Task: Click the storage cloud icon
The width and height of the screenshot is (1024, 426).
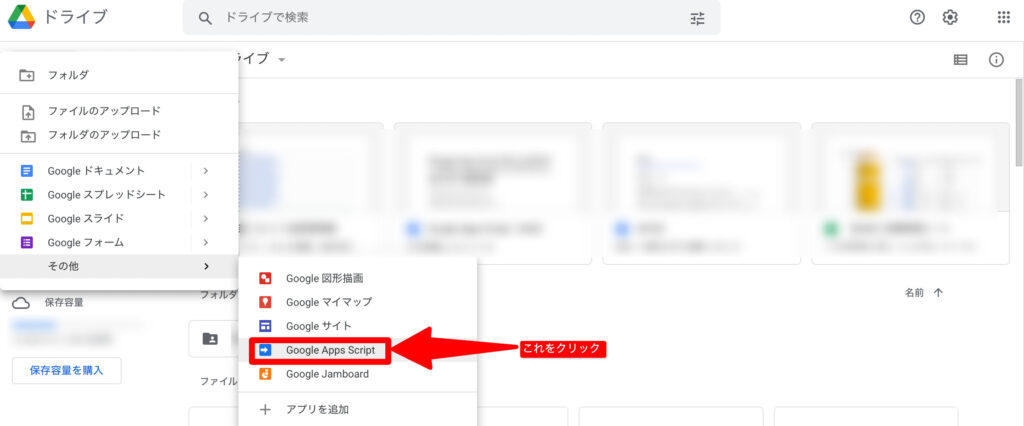Action: tap(21, 303)
